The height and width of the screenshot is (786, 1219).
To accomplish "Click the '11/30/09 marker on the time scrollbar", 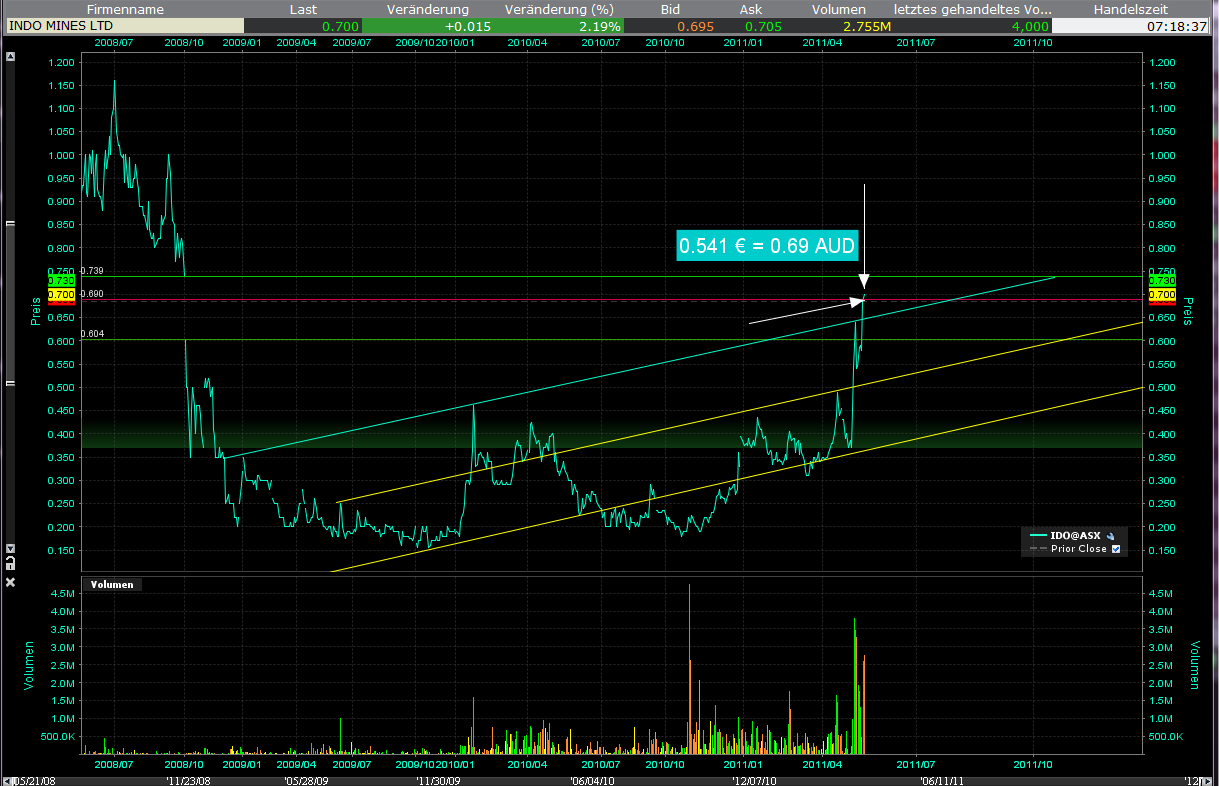I will 437,780.
